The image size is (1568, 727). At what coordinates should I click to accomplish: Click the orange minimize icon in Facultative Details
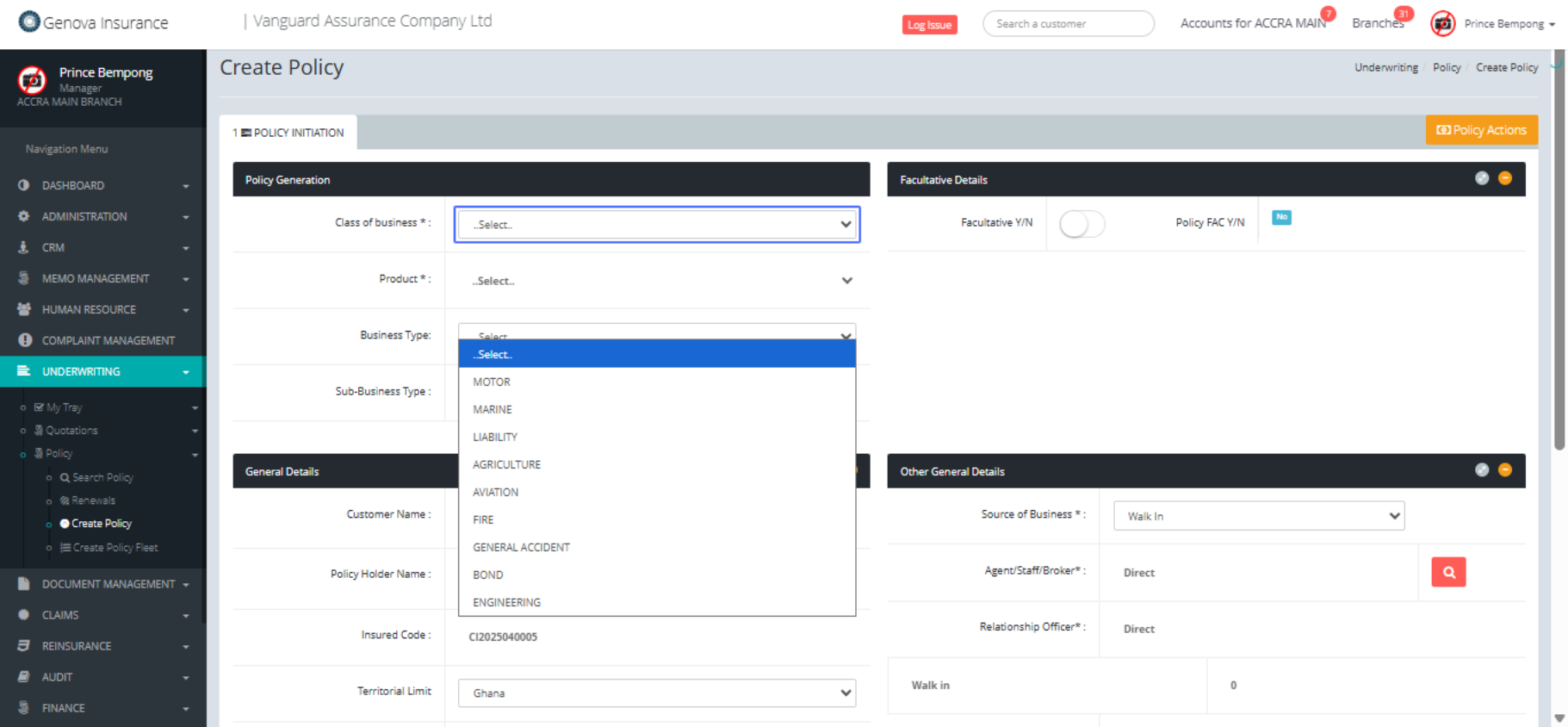(1505, 178)
